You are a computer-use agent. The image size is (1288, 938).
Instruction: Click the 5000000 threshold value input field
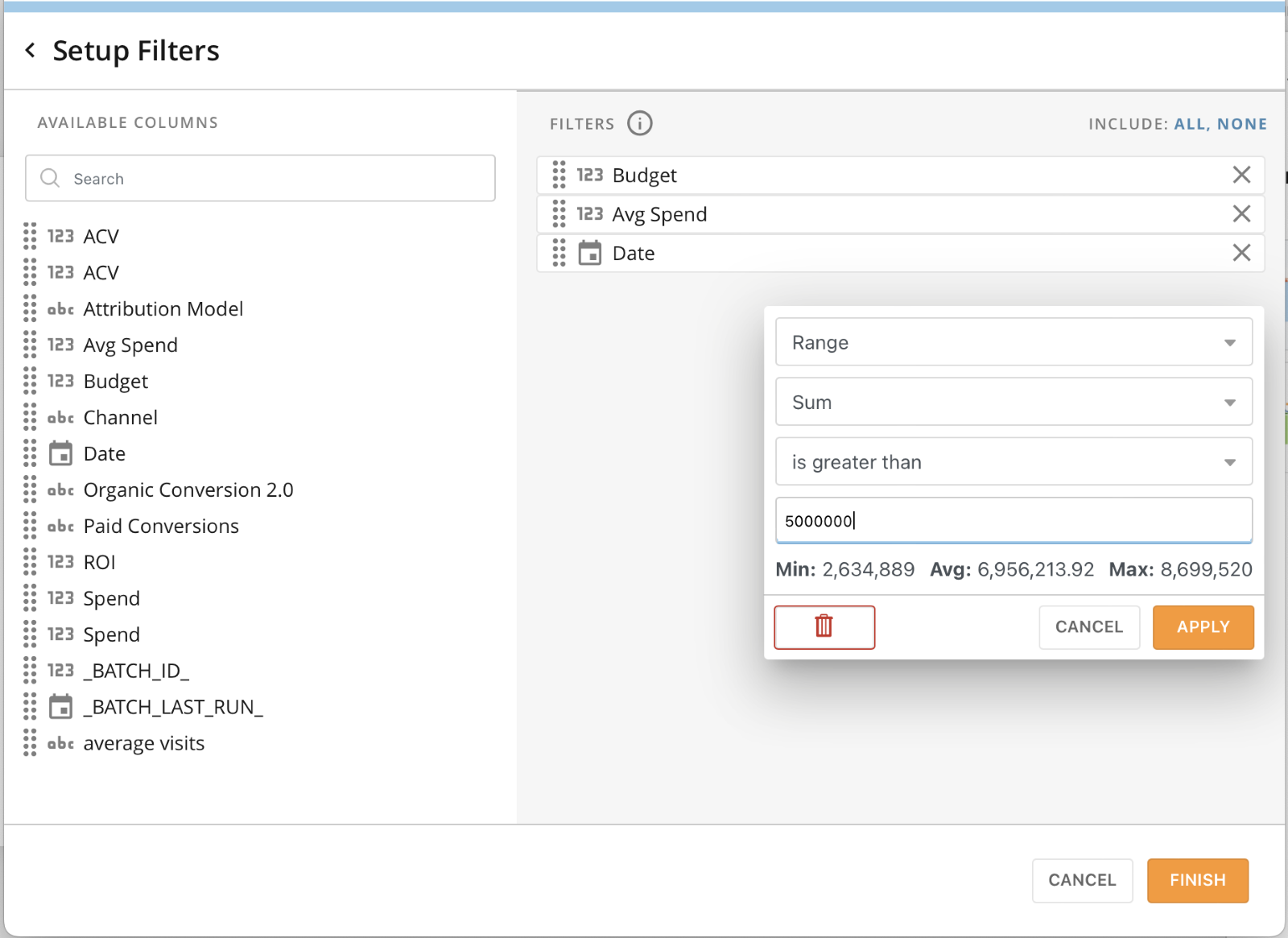[1013, 520]
